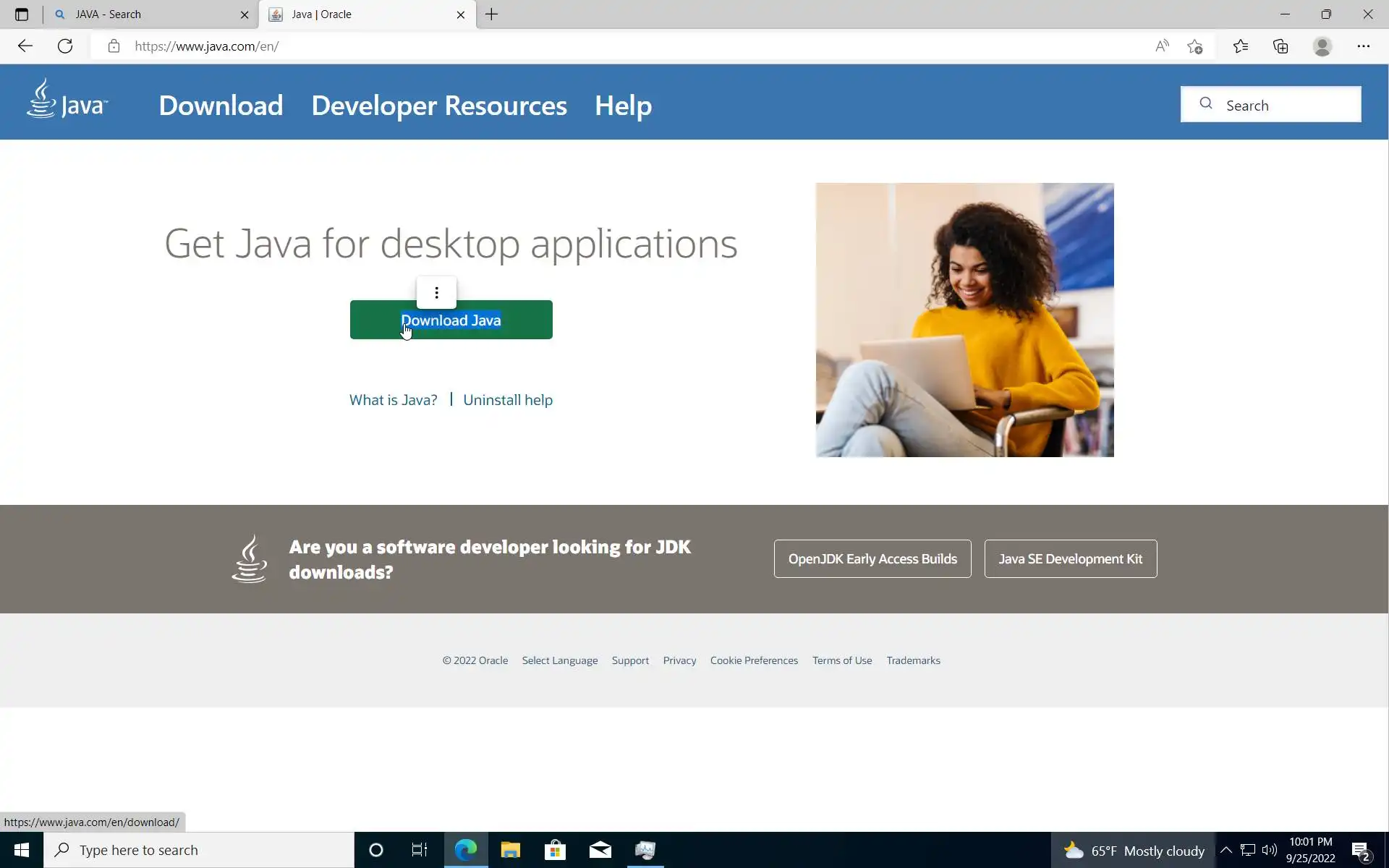Image resolution: width=1389 pixels, height=868 pixels.
Task: Open Edge Settings and more menu
Action: coord(1364,46)
